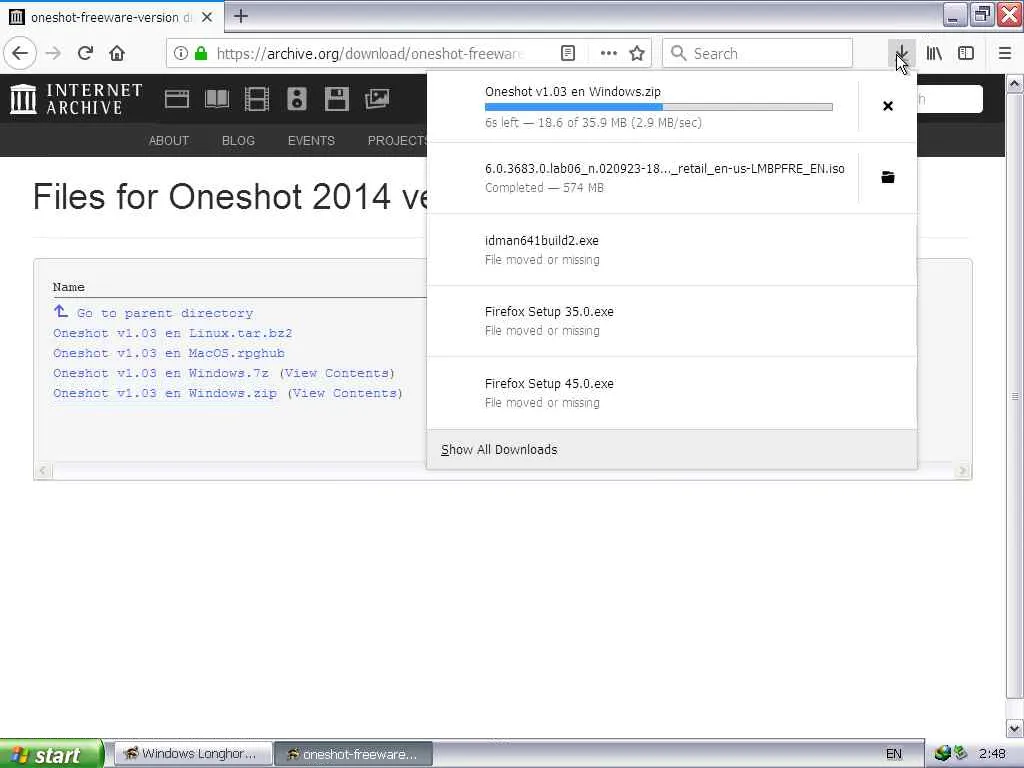The image size is (1024, 768).
Task: Go to PROJECTS in archive navigation
Action: (397, 141)
